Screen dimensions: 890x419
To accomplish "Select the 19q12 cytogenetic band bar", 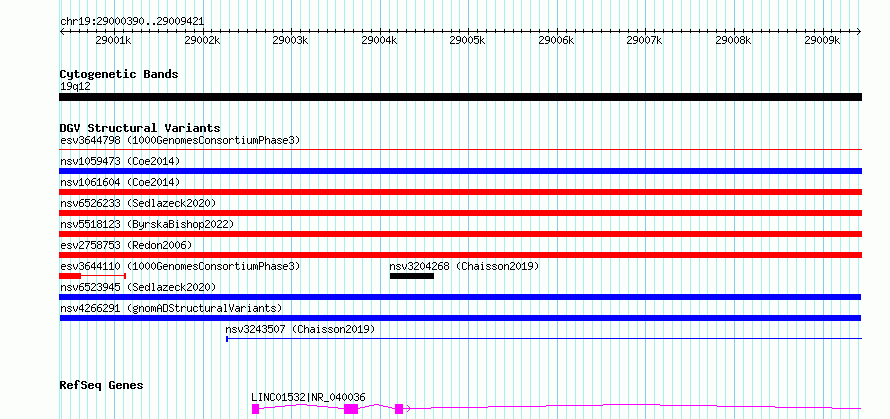I will [460, 97].
